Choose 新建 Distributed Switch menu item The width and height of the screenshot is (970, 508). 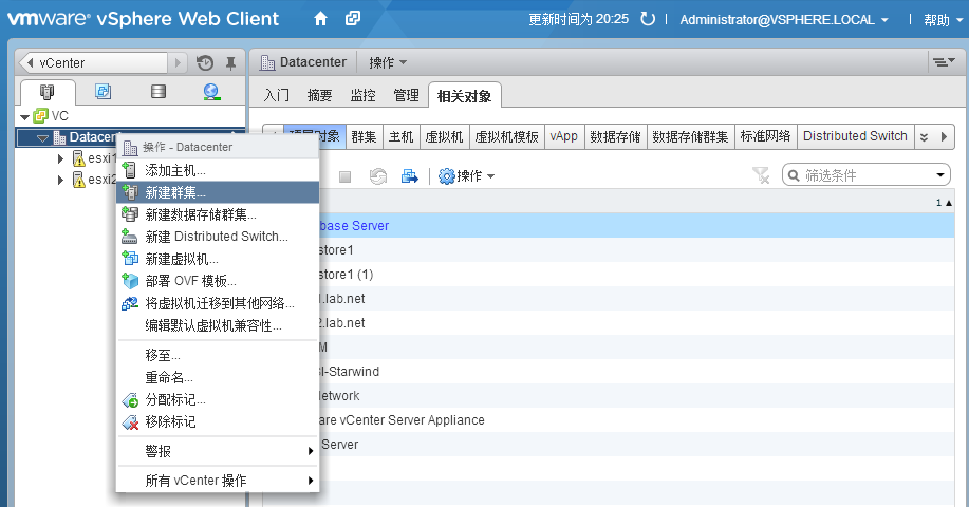[217, 236]
